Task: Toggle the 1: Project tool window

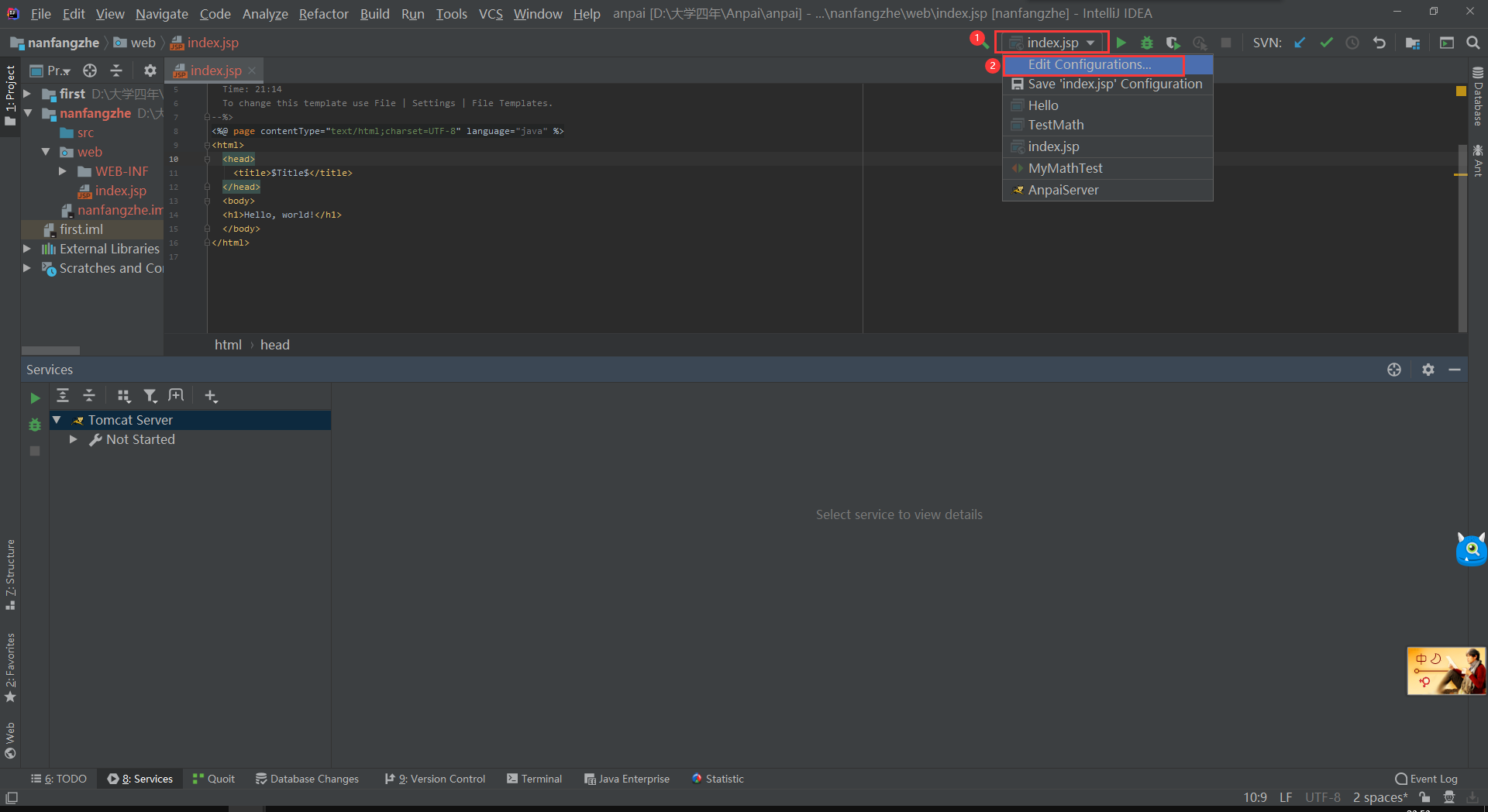Action: [x=10, y=95]
